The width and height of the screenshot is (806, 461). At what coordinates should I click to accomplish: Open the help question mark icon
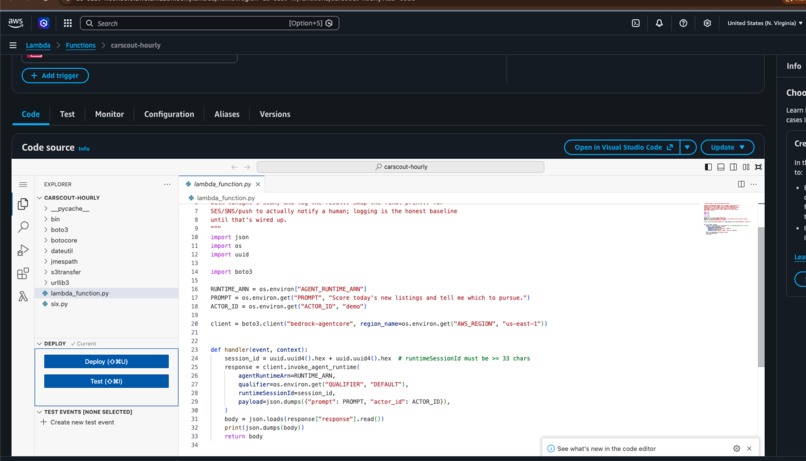tap(683, 23)
